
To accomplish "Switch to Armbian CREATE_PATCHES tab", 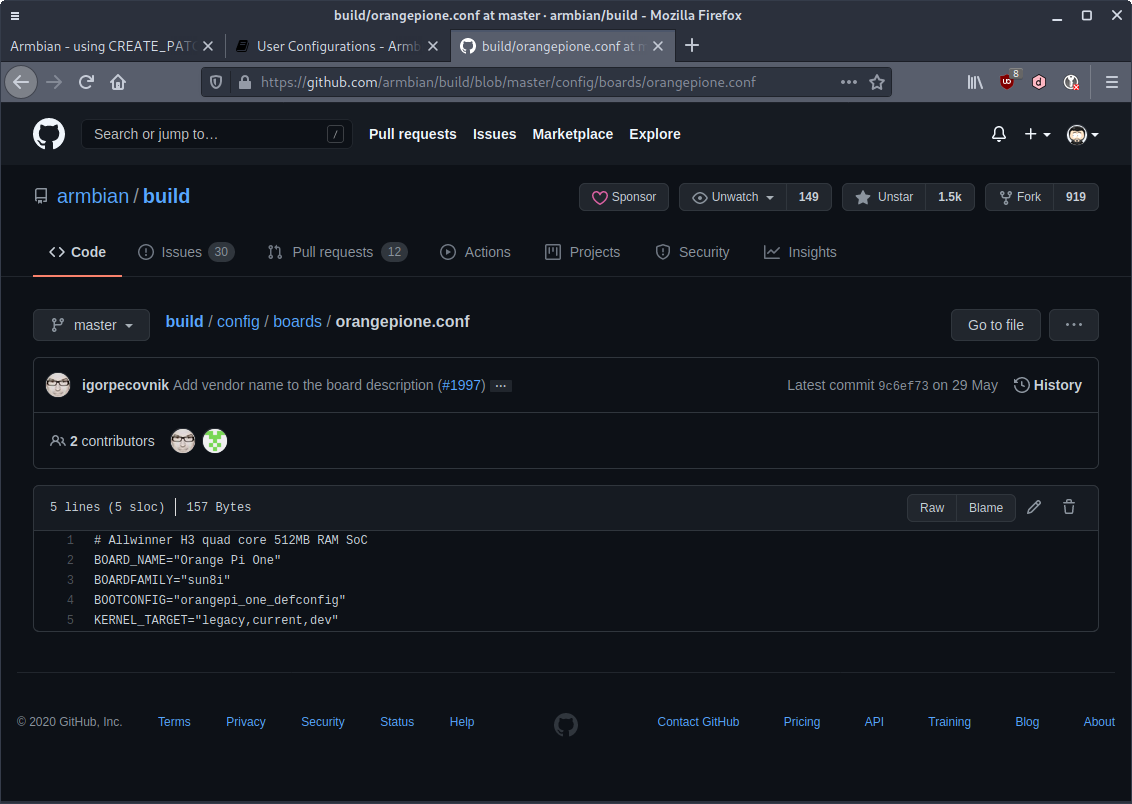I will coord(102,46).
